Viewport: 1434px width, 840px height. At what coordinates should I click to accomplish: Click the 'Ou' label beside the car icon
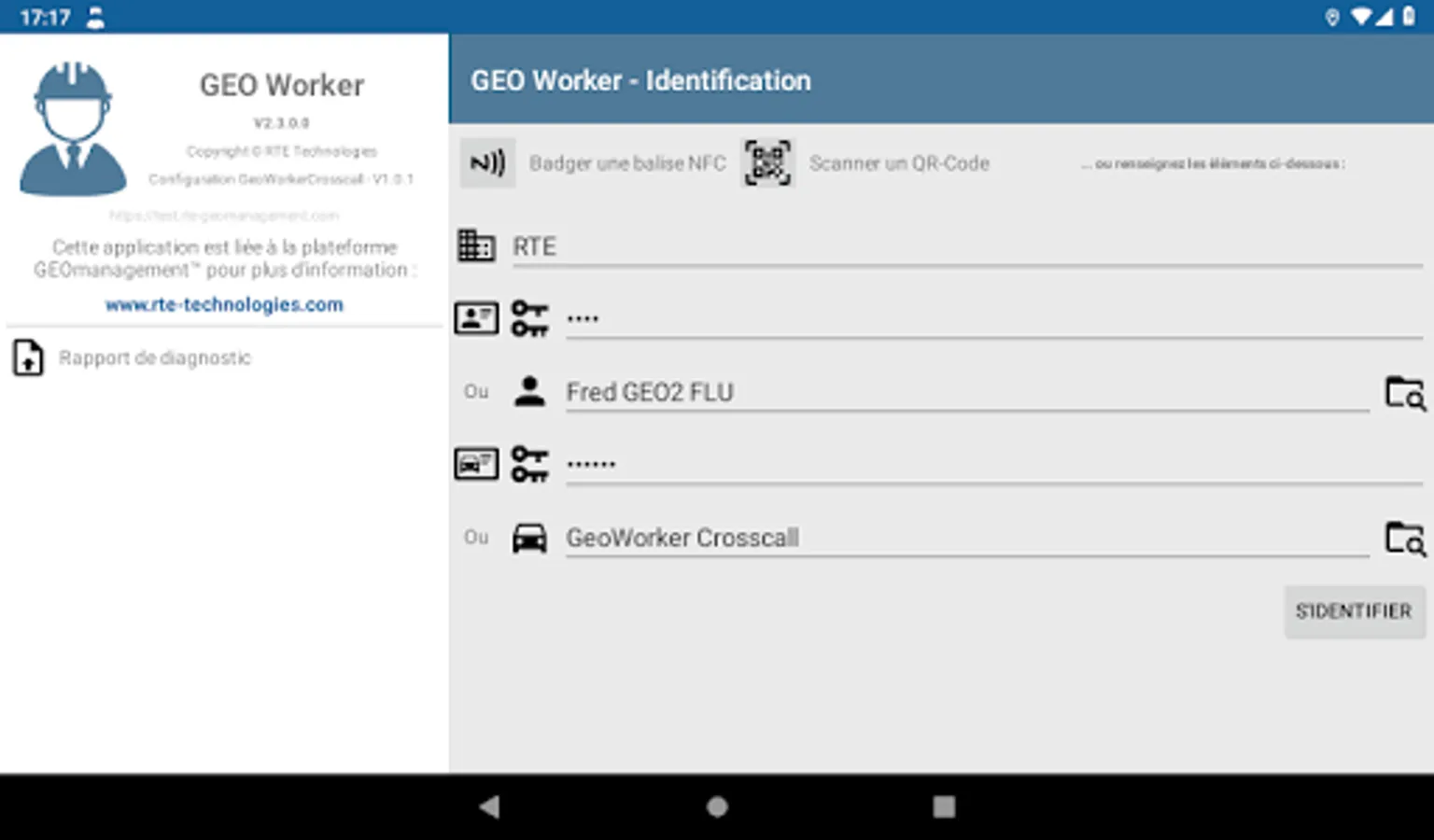point(476,538)
